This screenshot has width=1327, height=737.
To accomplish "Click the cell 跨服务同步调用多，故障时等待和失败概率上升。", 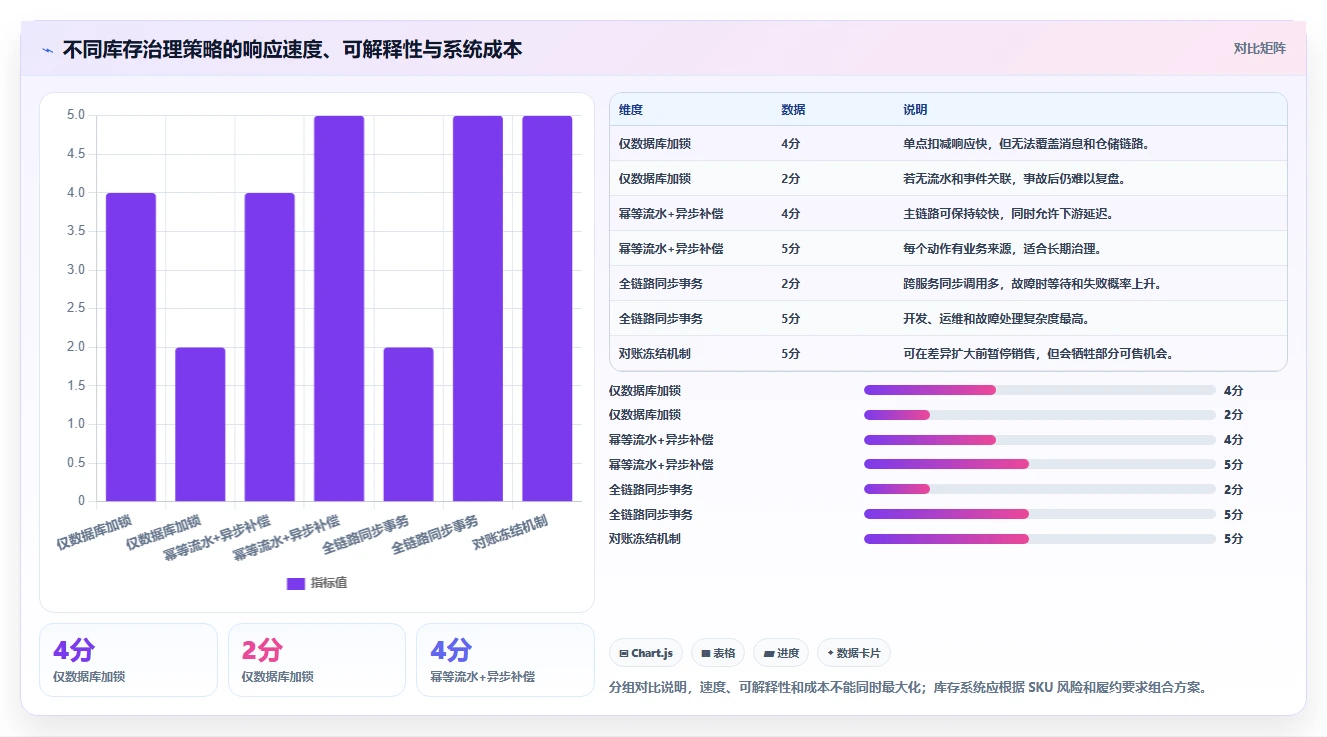I will 1032,284.
